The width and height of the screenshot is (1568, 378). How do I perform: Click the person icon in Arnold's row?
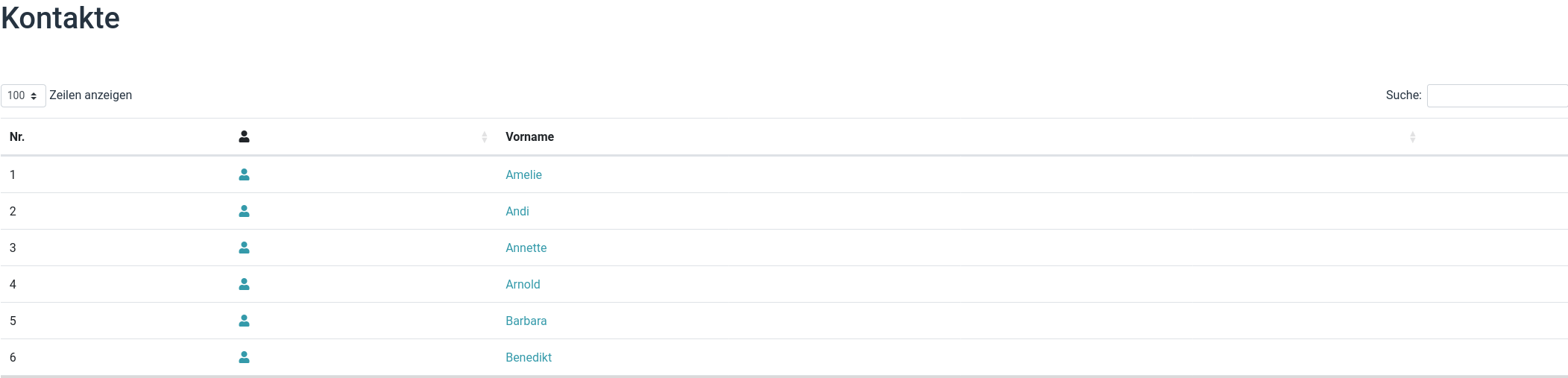(x=244, y=284)
